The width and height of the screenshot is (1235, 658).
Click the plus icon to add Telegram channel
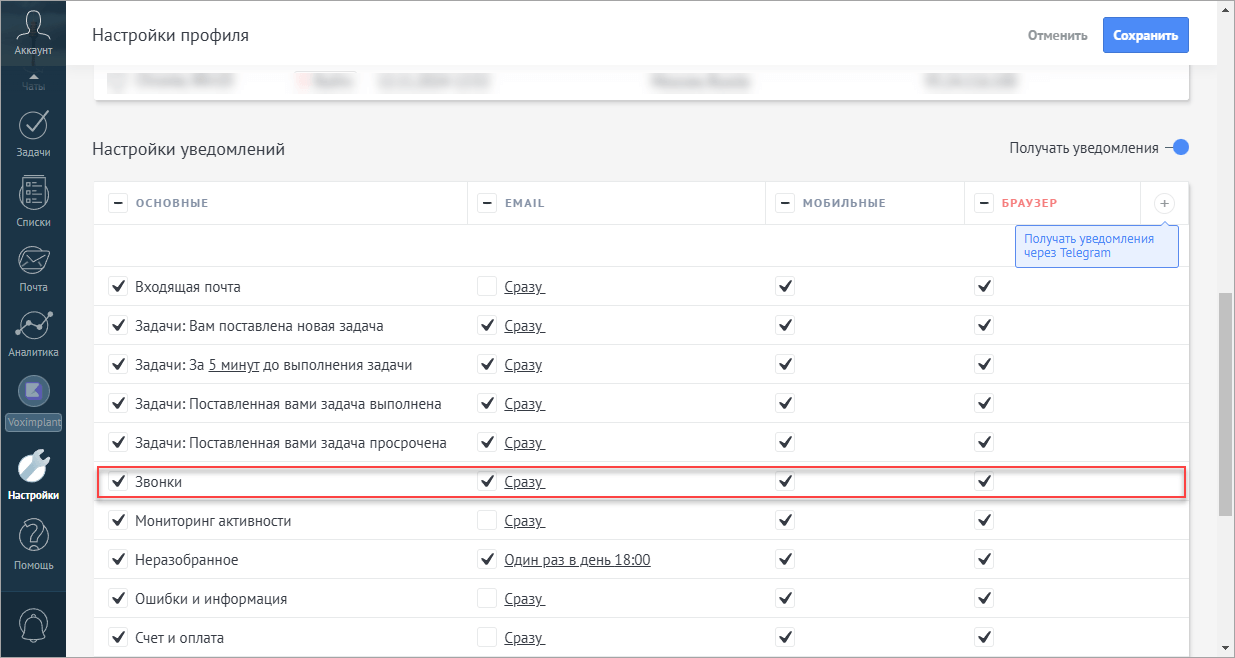1164,203
